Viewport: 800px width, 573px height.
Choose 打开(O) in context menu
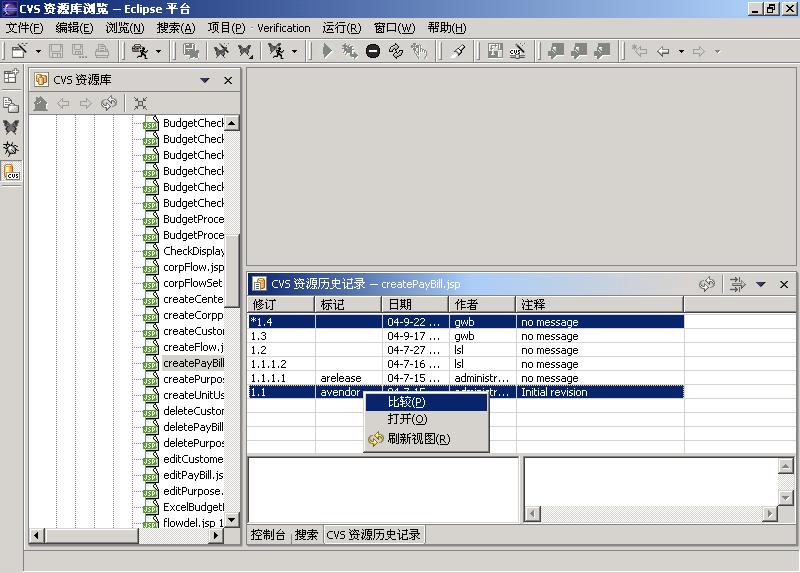click(x=427, y=419)
